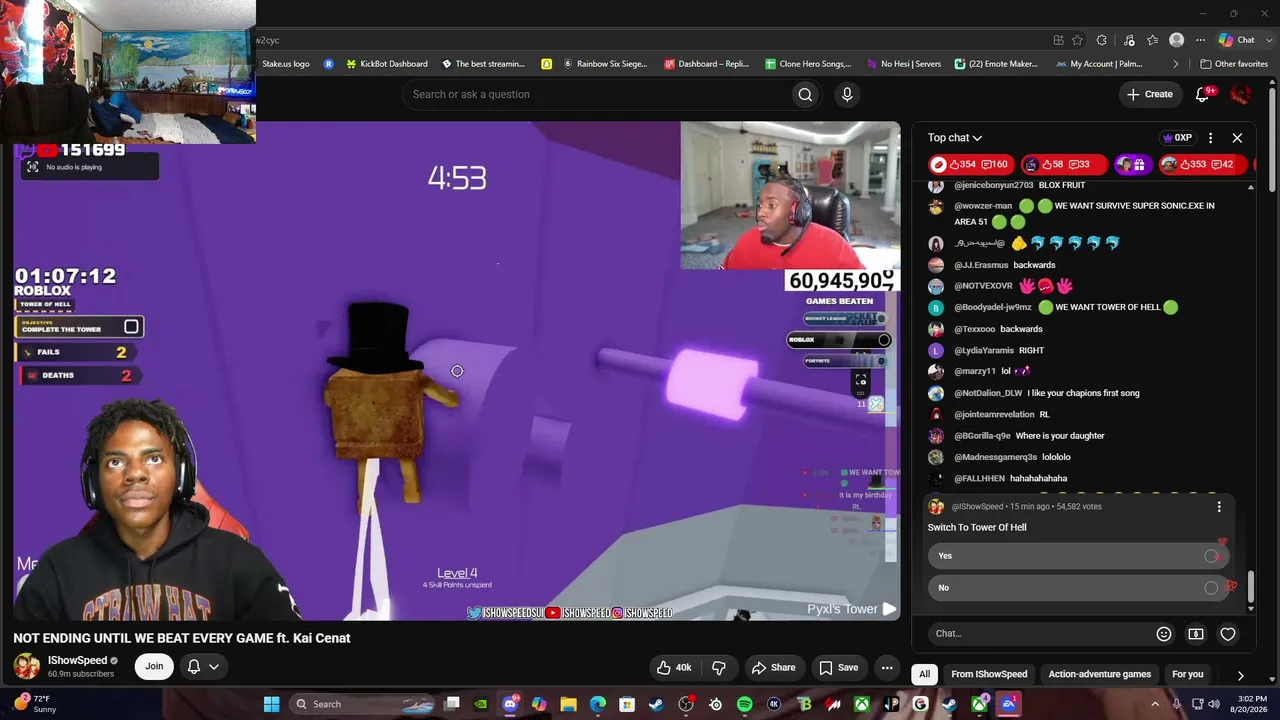Like the video showing 40k likes
1280x720 pixels.
[674, 667]
